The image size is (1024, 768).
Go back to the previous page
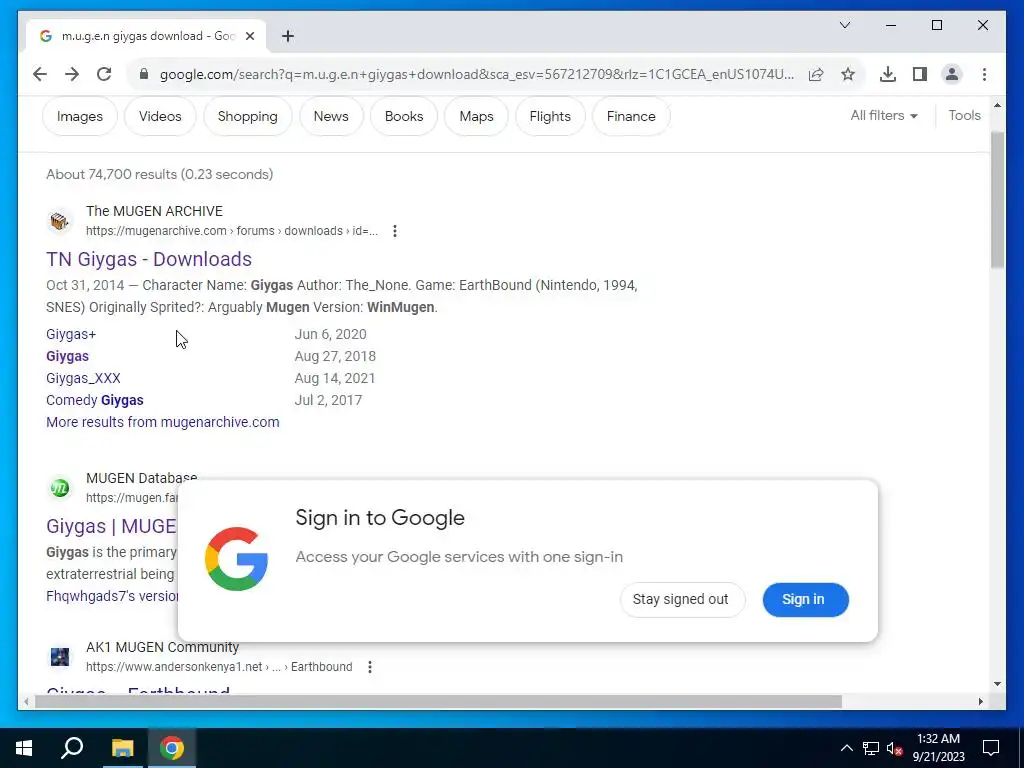coord(40,74)
